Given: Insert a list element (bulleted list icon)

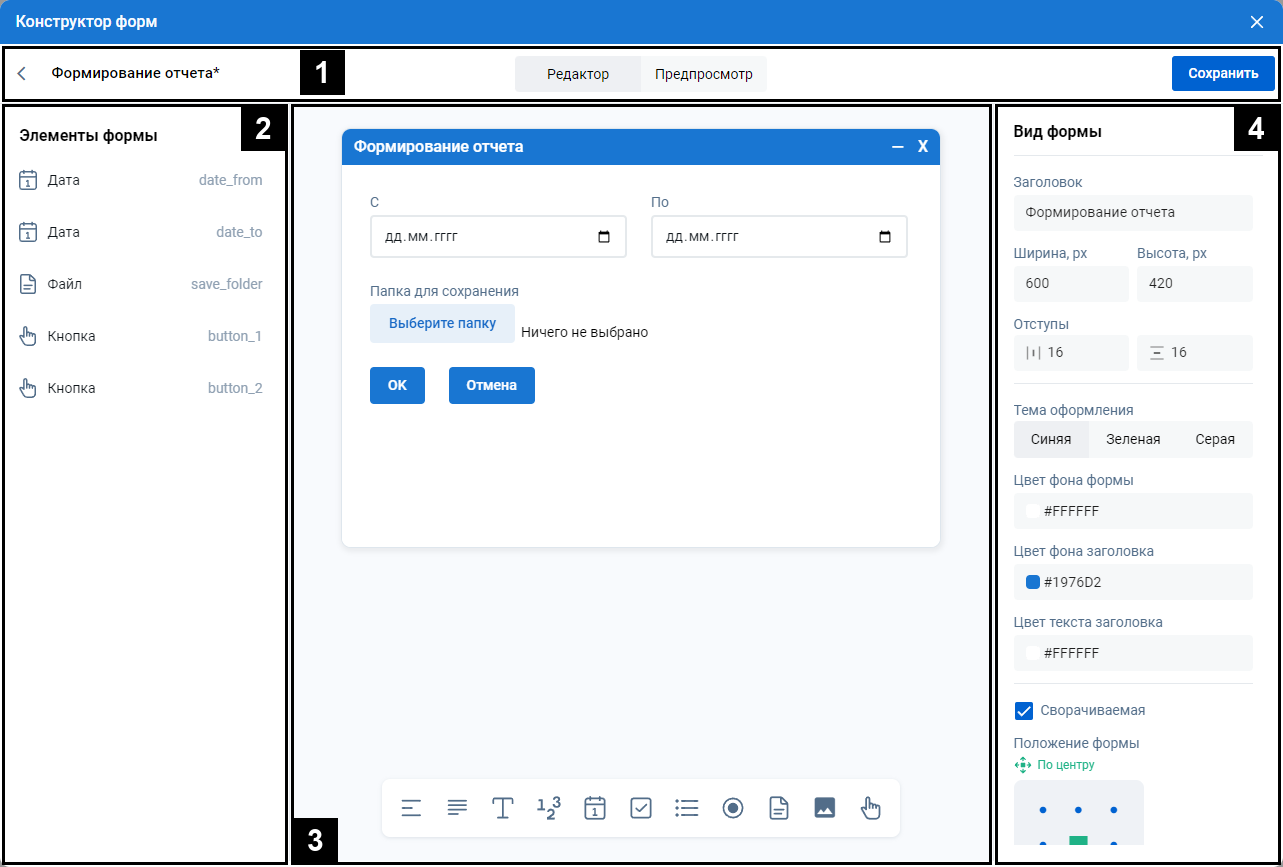Looking at the screenshot, I should point(687,808).
